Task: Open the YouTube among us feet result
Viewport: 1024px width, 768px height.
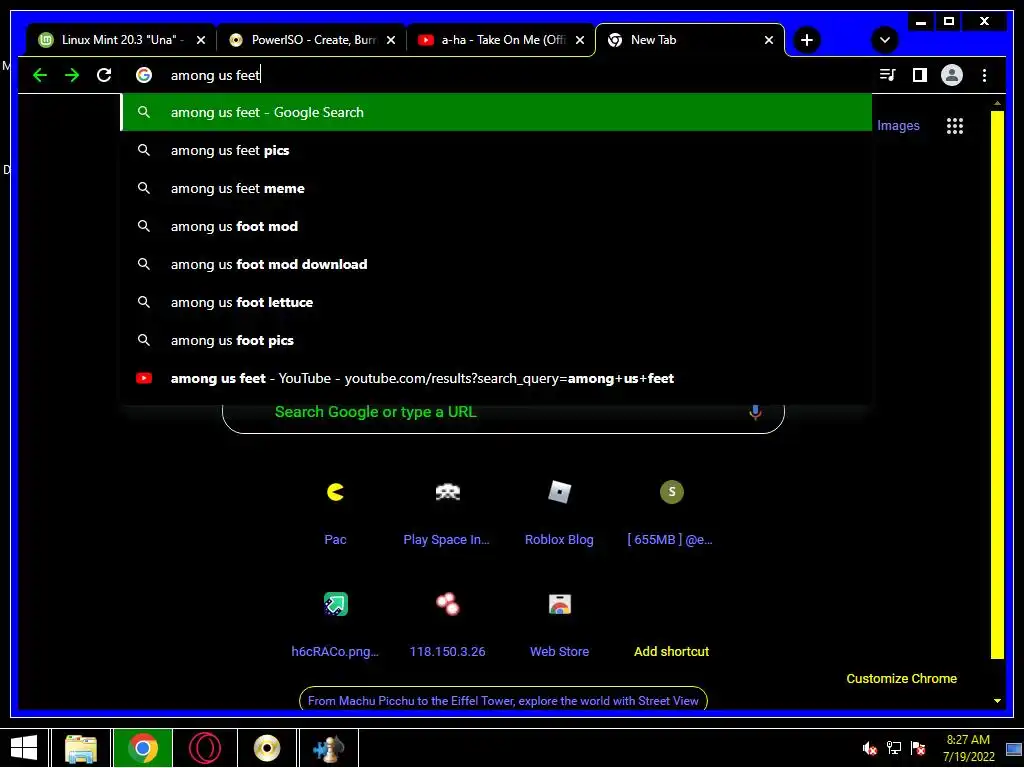Action: pyautogui.click(x=496, y=378)
